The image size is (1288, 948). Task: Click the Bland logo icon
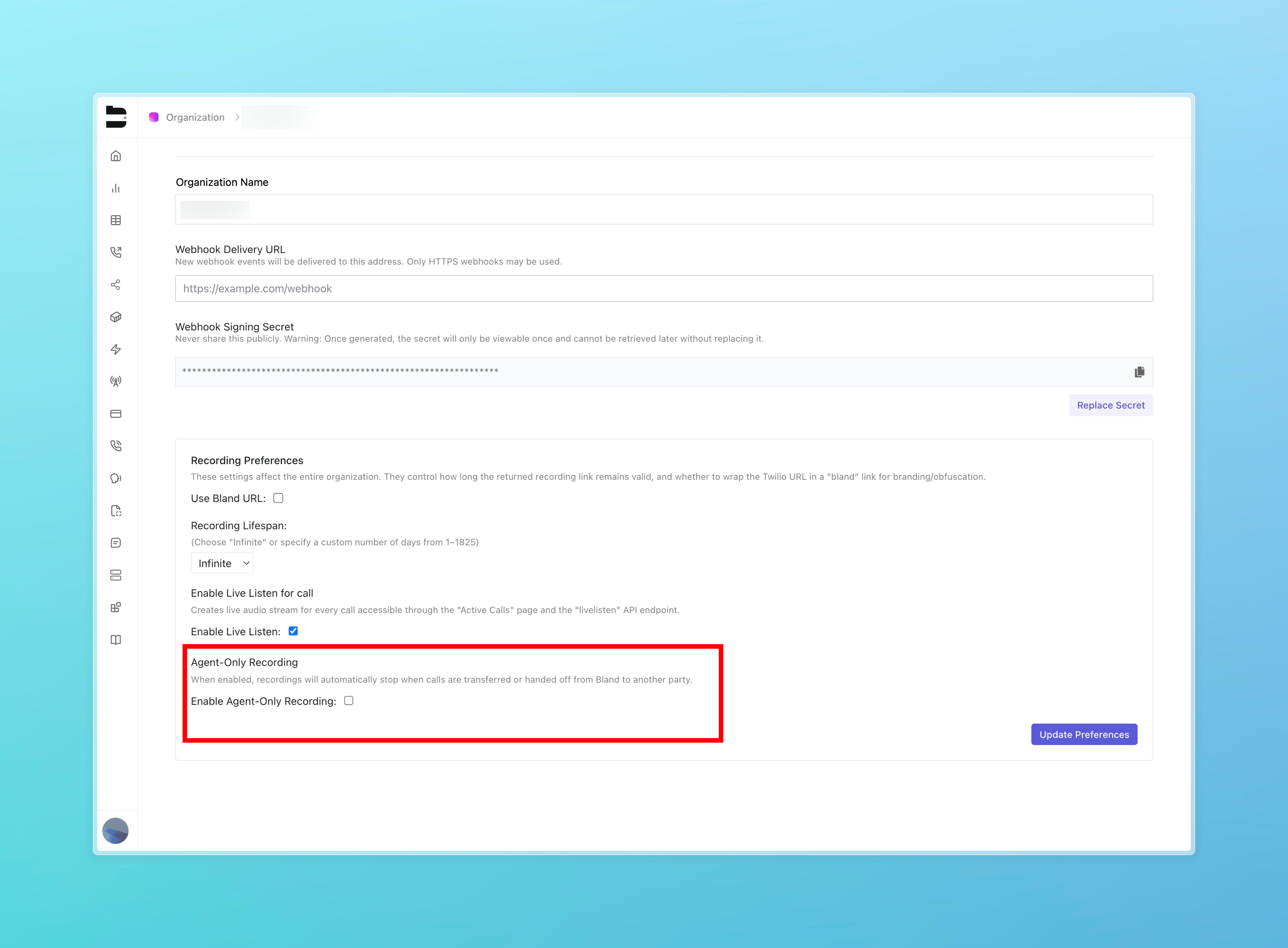116,116
